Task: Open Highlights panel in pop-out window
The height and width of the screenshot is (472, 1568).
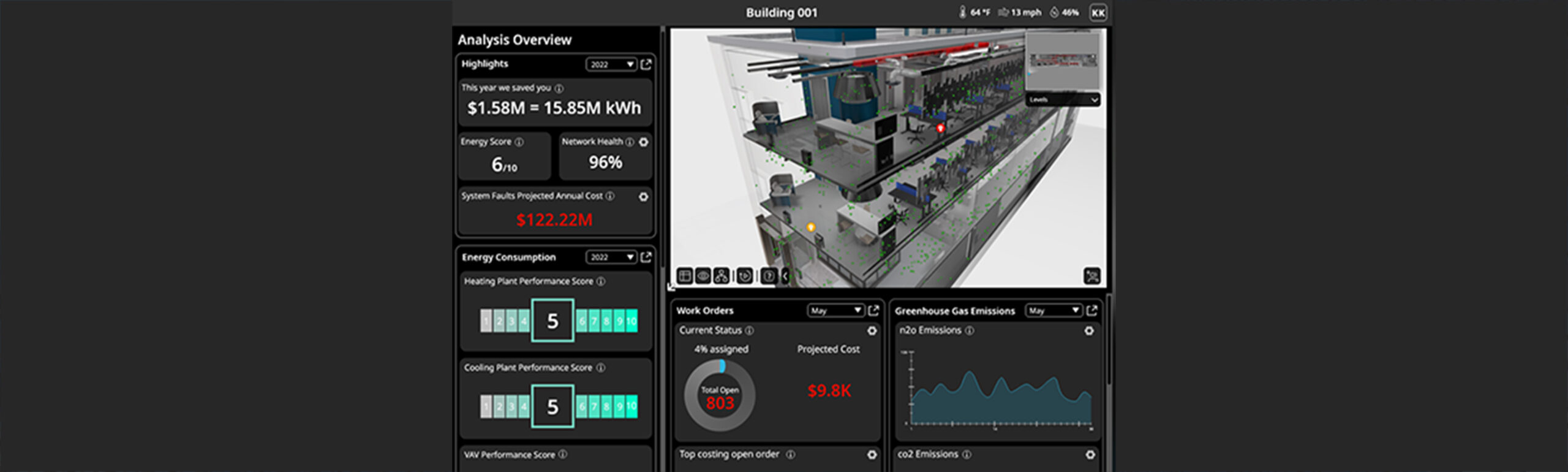Action: [x=646, y=64]
